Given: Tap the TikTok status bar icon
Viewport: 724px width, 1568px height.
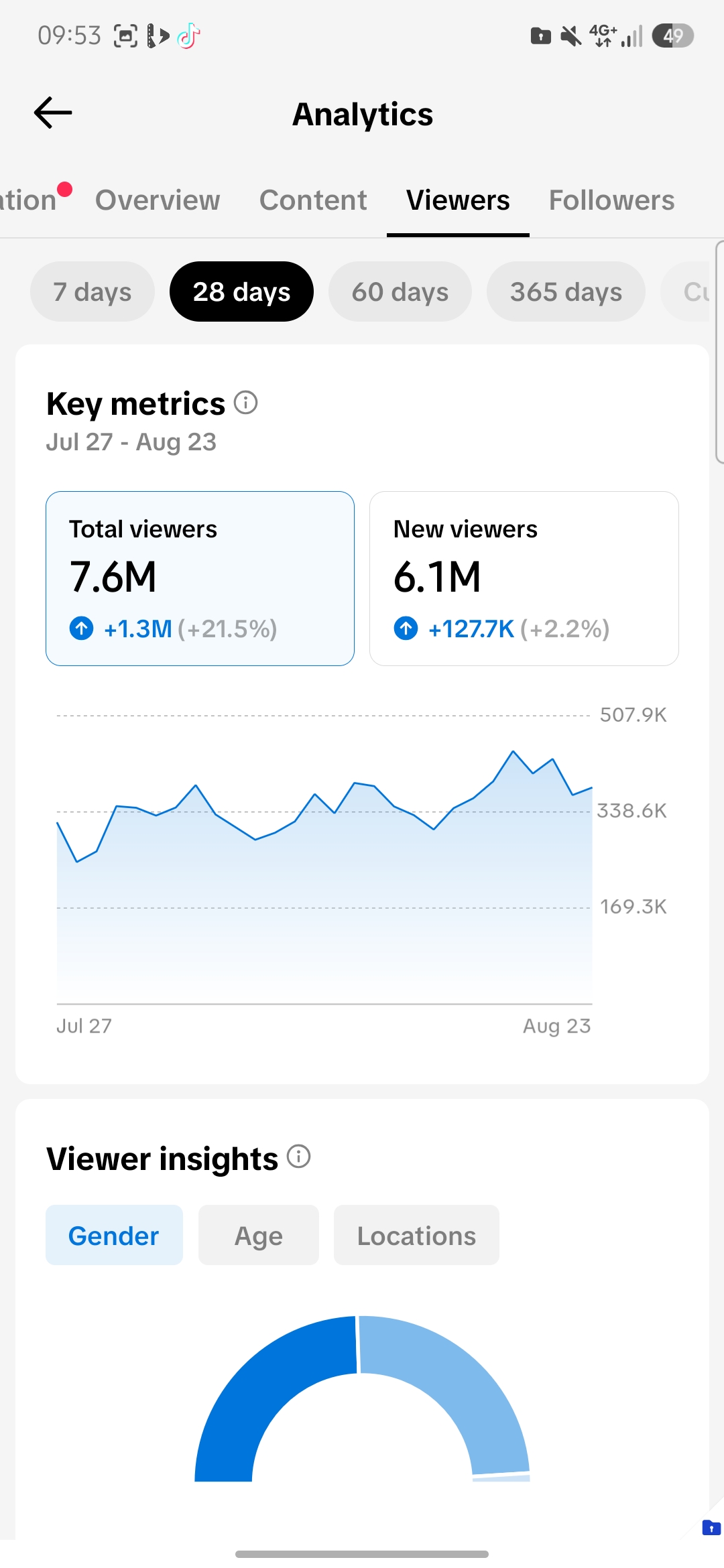Looking at the screenshot, I should tap(189, 36).
